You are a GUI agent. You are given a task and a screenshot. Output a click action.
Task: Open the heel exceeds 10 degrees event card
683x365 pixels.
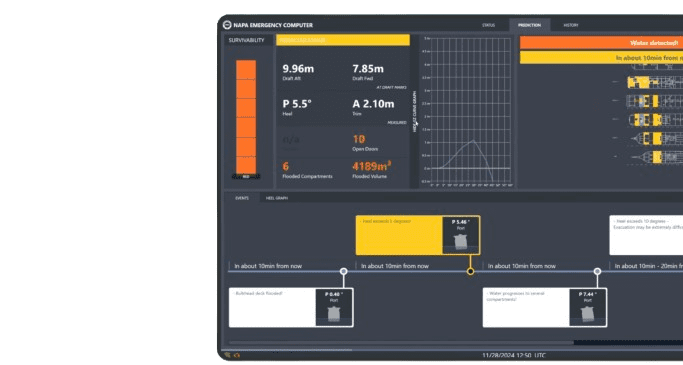point(646,235)
